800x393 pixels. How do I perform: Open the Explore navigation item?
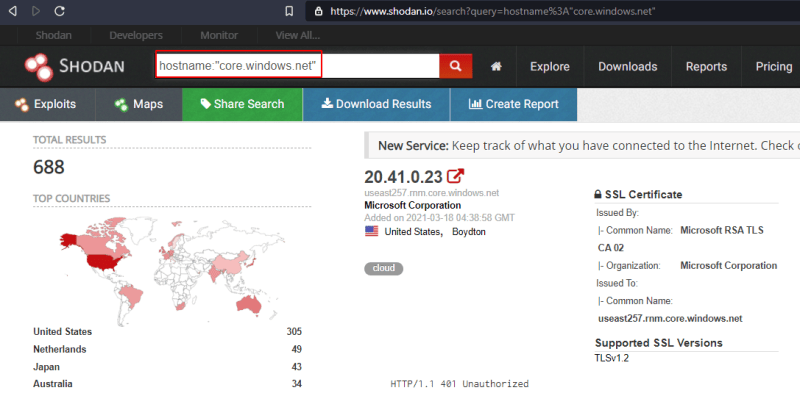click(549, 66)
